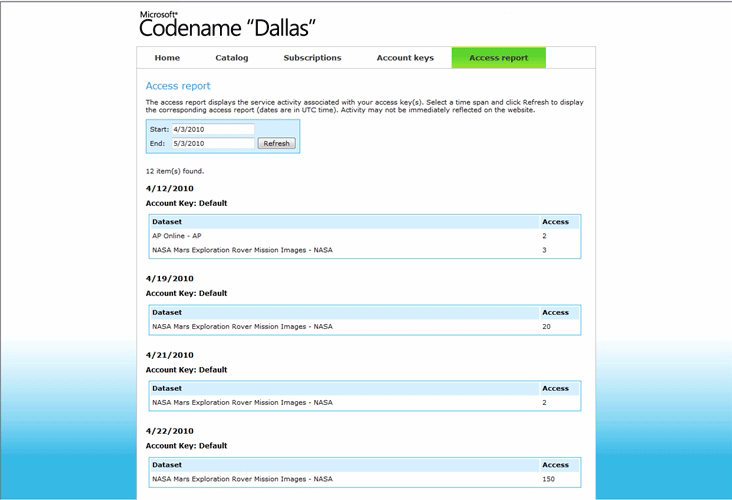Click the AP Online - AP row
Image resolution: width=732 pixels, height=500 pixels.
coord(365,236)
